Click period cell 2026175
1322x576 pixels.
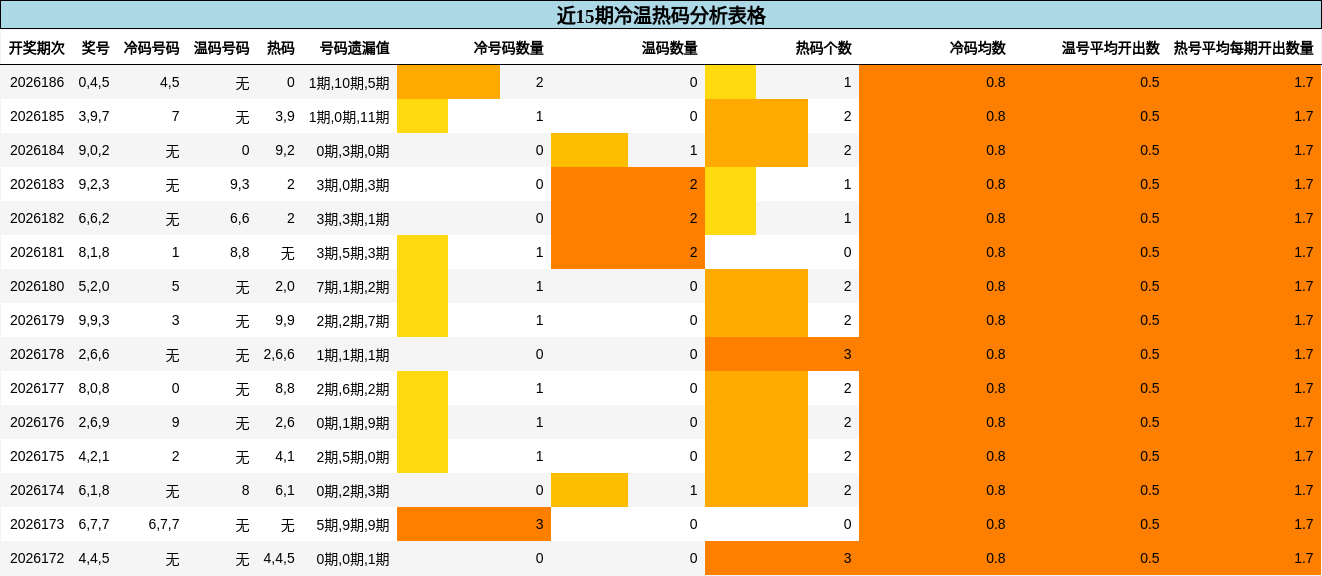pos(37,456)
